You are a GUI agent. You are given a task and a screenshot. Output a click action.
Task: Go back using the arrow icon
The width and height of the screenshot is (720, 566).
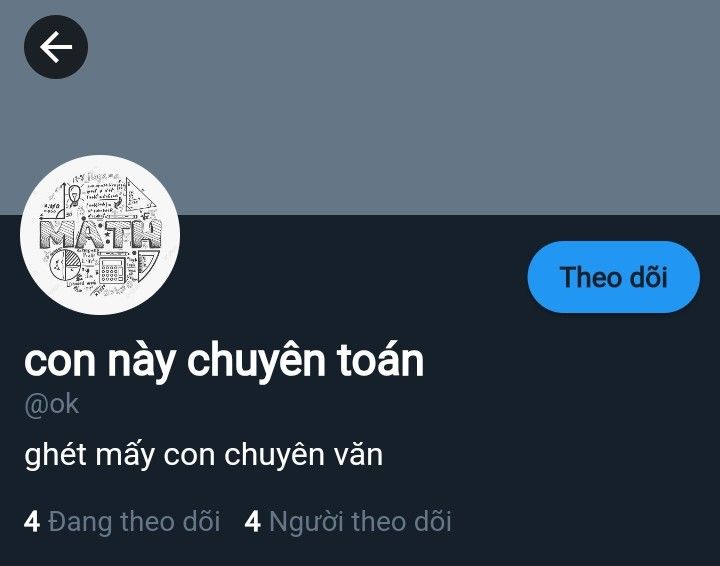(56, 47)
